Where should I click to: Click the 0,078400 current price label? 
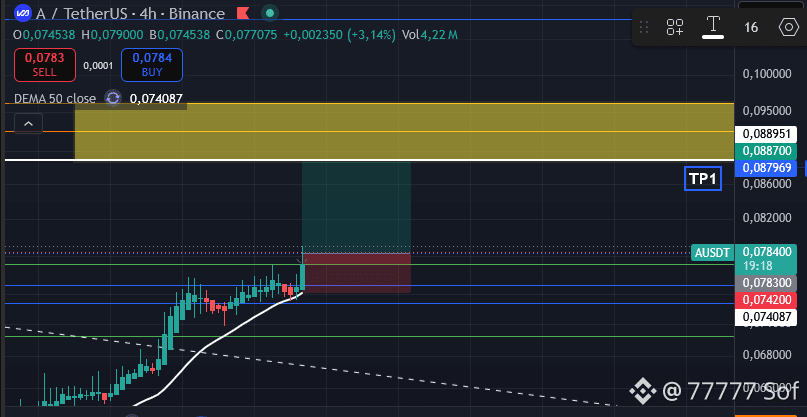(x=766, y=252)
